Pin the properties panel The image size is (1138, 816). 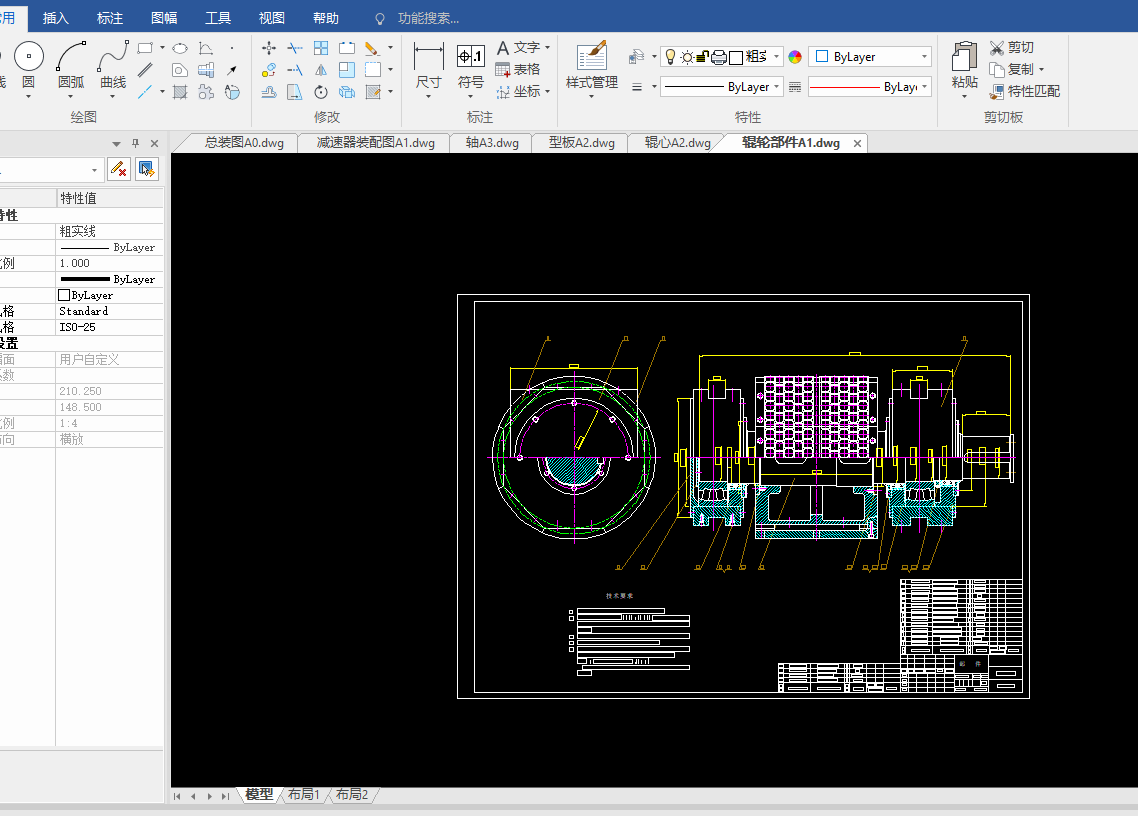[135, 143]
